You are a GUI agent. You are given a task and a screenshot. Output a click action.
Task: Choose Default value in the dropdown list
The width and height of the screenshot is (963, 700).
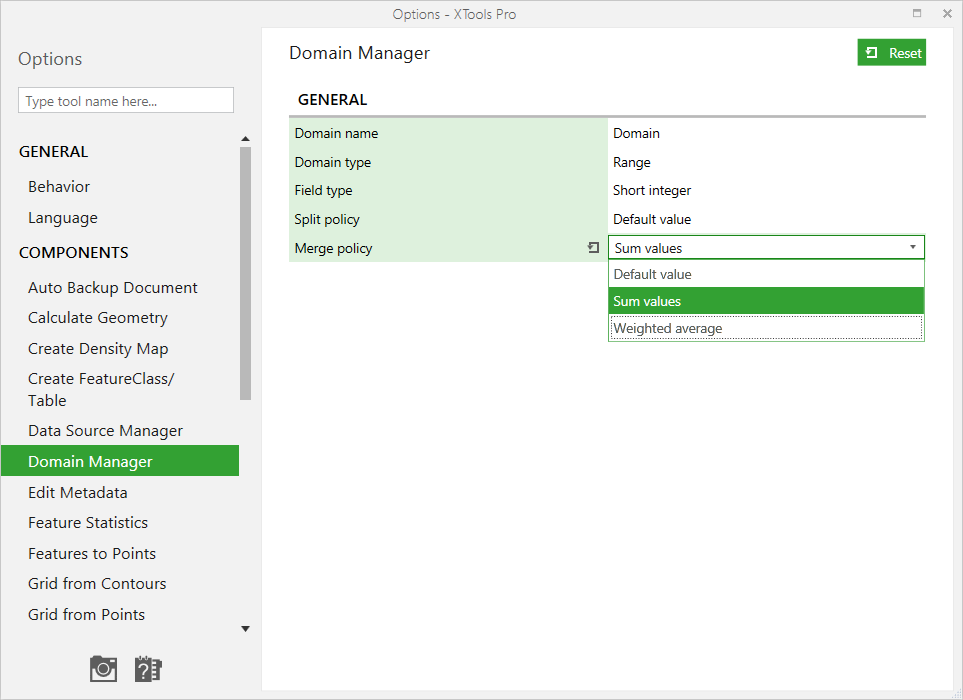[766, 274]
